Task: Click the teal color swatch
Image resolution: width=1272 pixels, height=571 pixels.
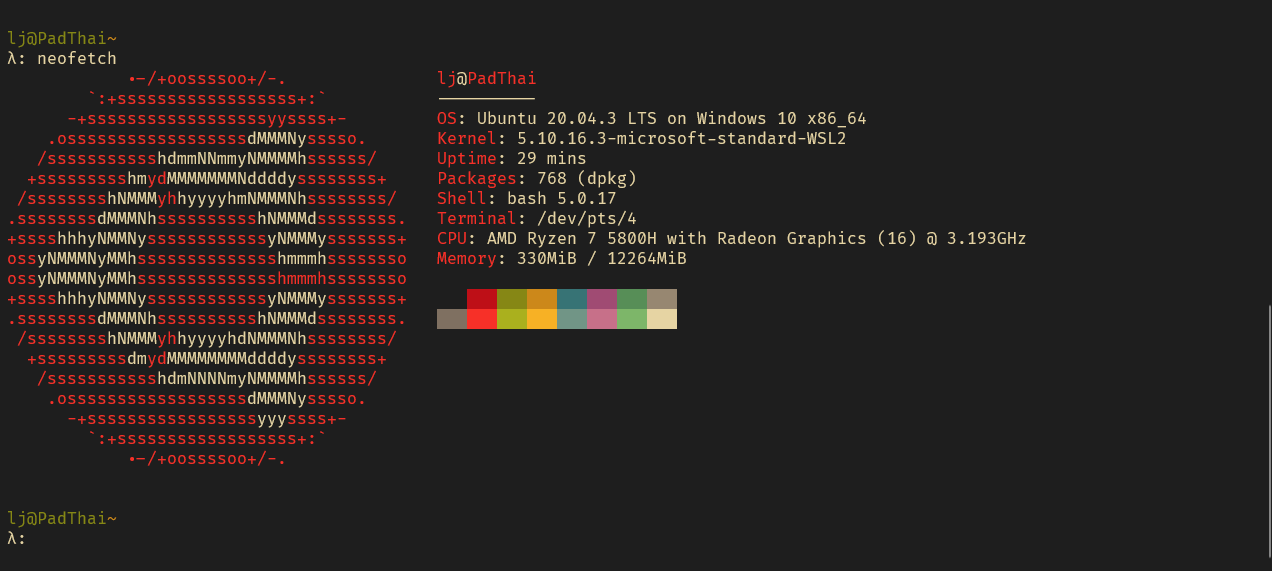Action: [x=572, y=299]
